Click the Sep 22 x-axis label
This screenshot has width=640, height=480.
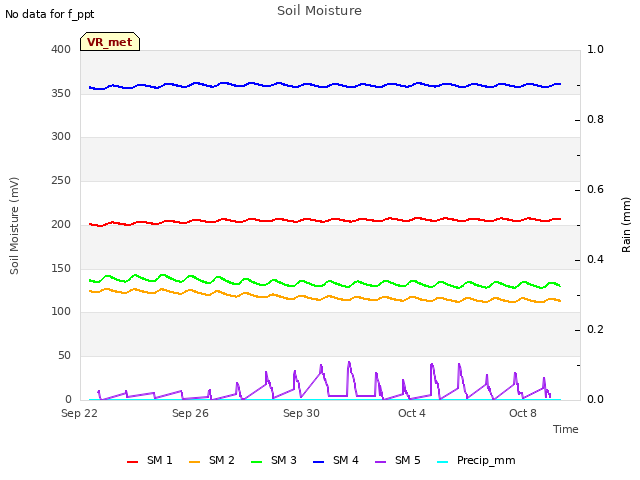point(80,413)
